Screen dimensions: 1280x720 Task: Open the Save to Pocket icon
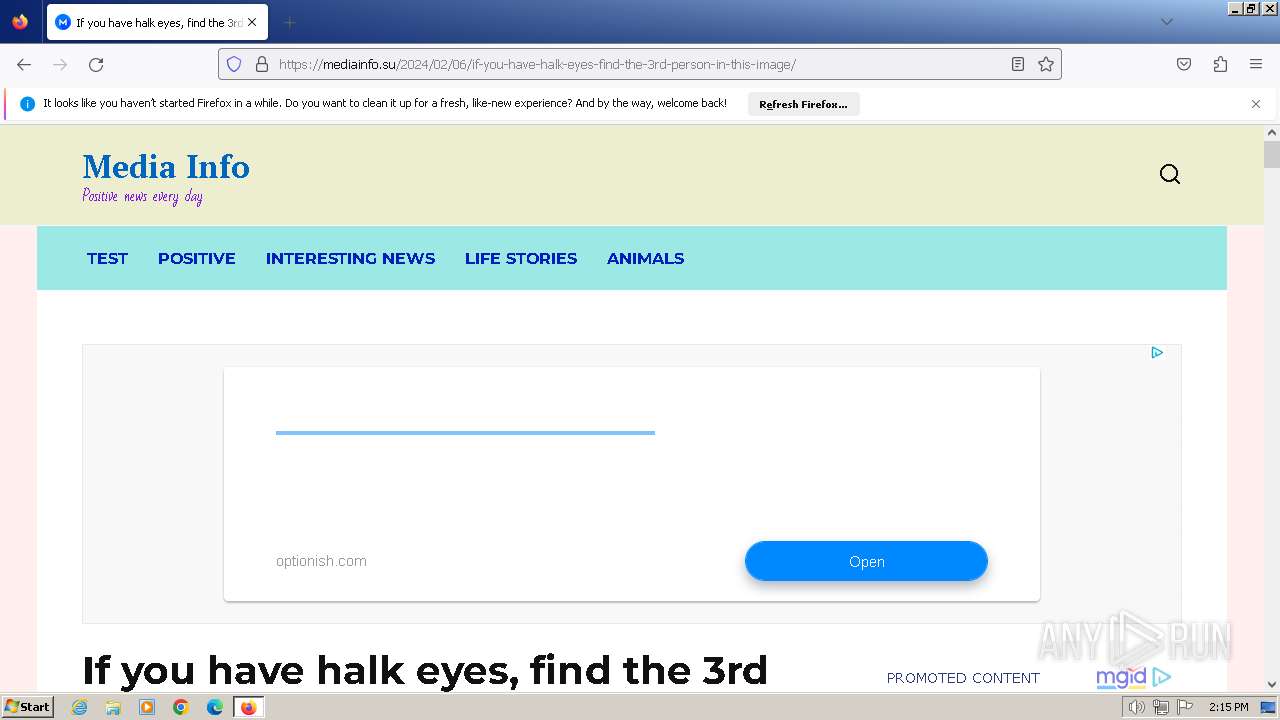point(1184,64)
